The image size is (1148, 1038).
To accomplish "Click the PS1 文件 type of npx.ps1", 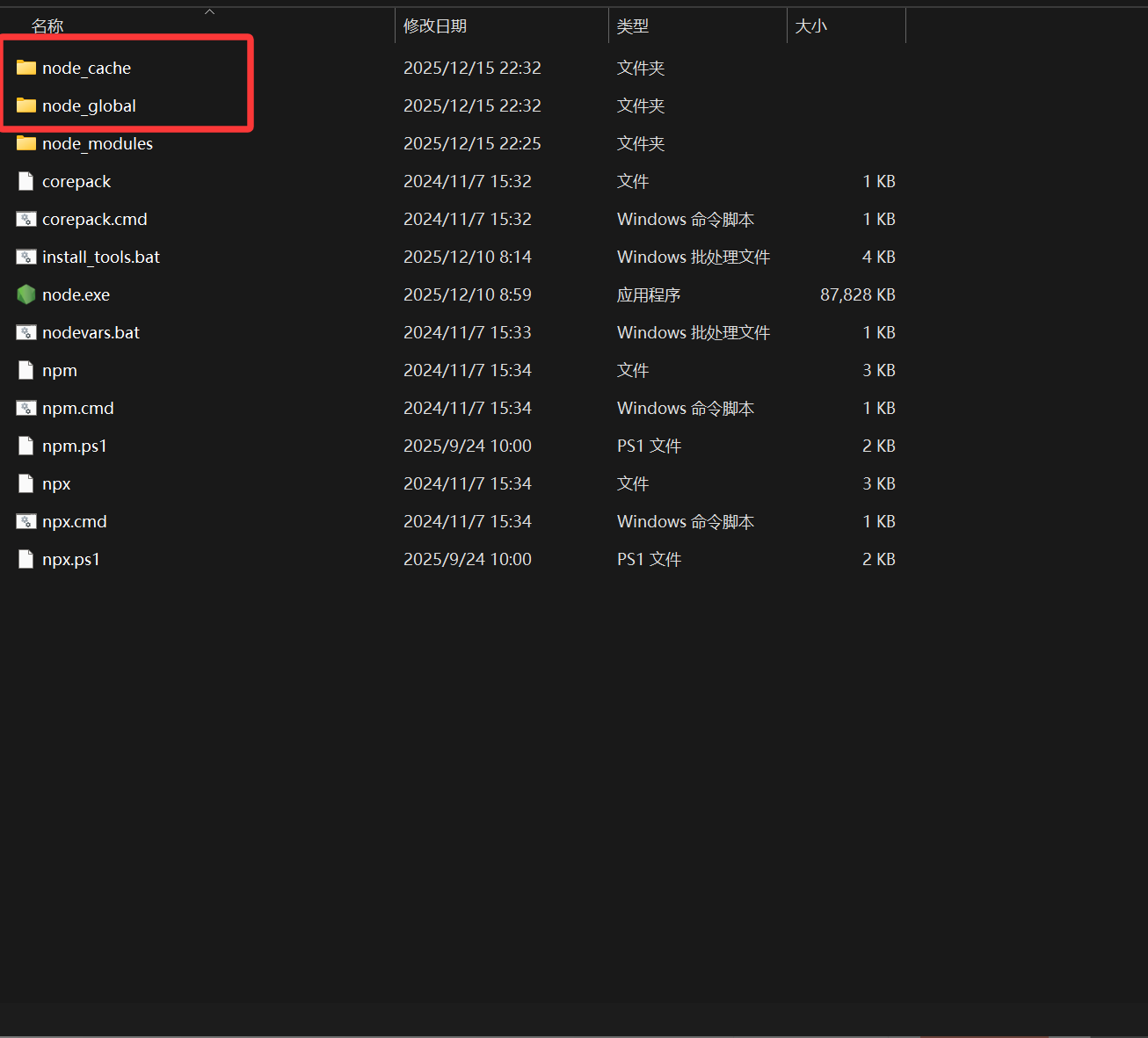I will click(x=650, y=559).
